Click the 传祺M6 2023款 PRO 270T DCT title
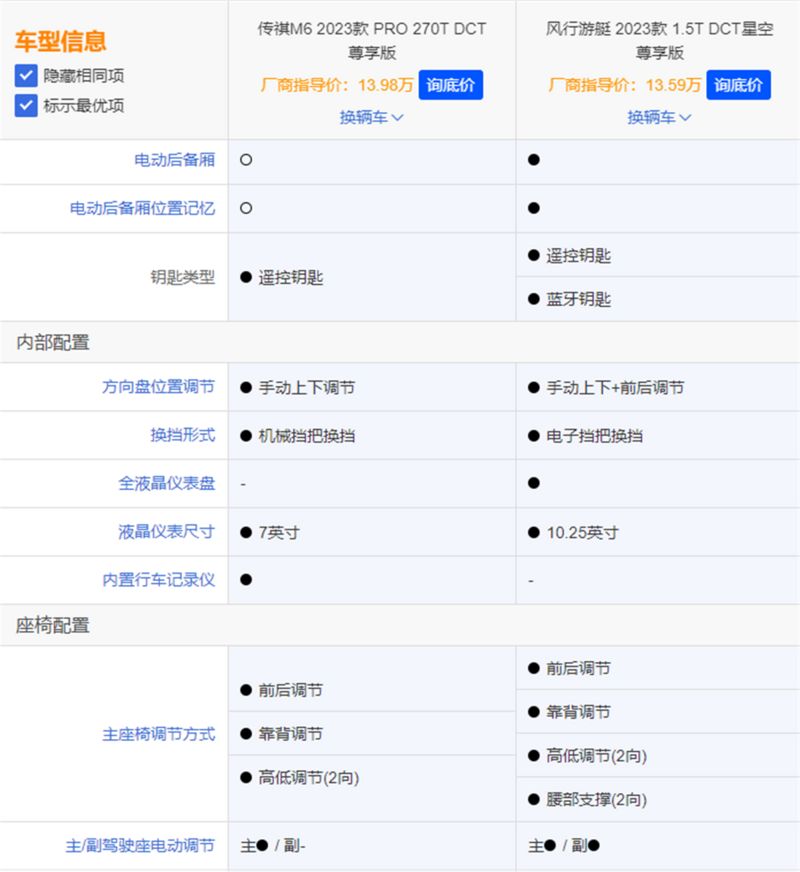 coord(371,40)
